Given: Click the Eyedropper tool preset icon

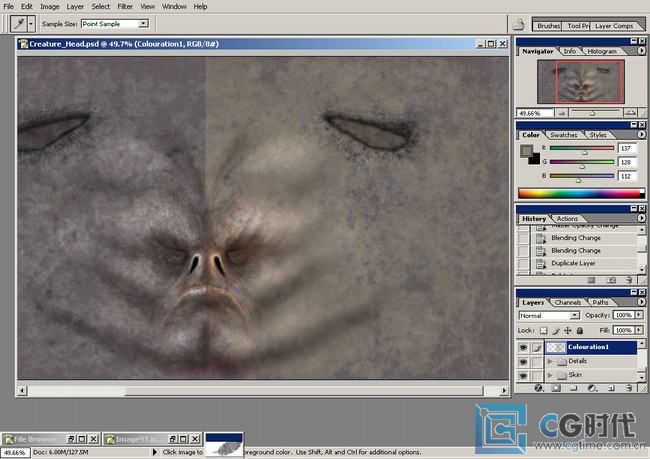Looking at the screenshot, I should [19, 24].
